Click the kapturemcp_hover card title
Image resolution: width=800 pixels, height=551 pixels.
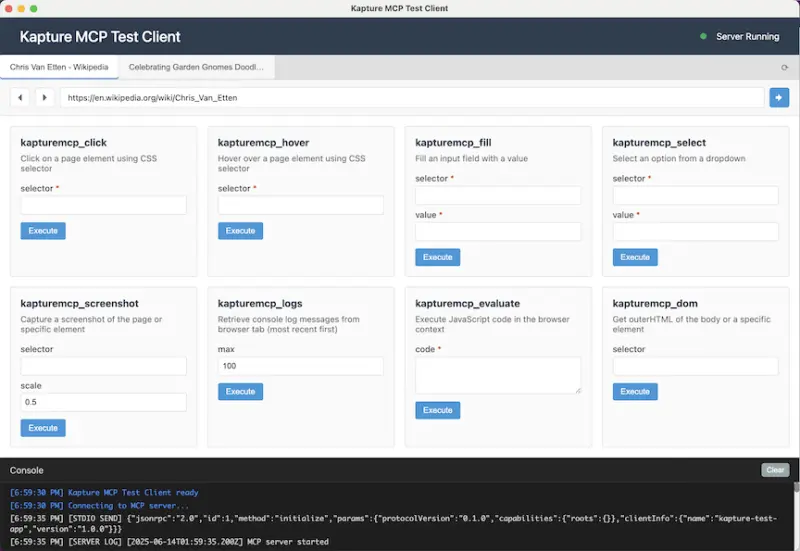pos(263,142)
